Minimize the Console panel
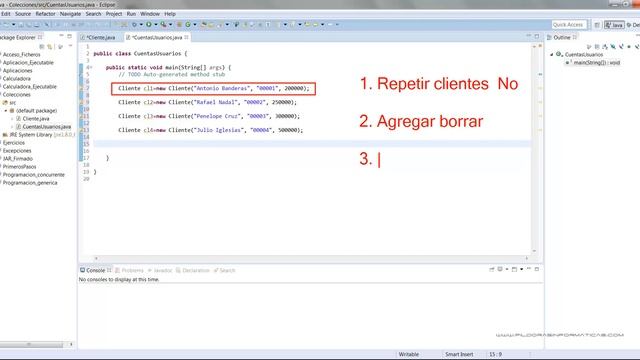 529,269
